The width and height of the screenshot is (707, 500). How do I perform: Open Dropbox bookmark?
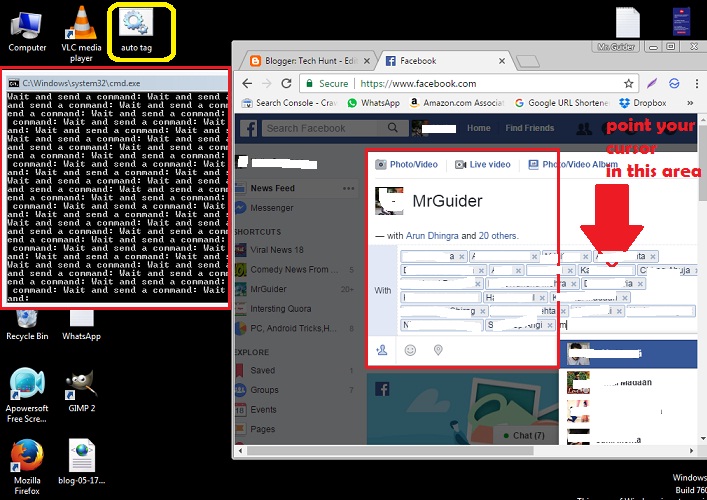(643, 103)
